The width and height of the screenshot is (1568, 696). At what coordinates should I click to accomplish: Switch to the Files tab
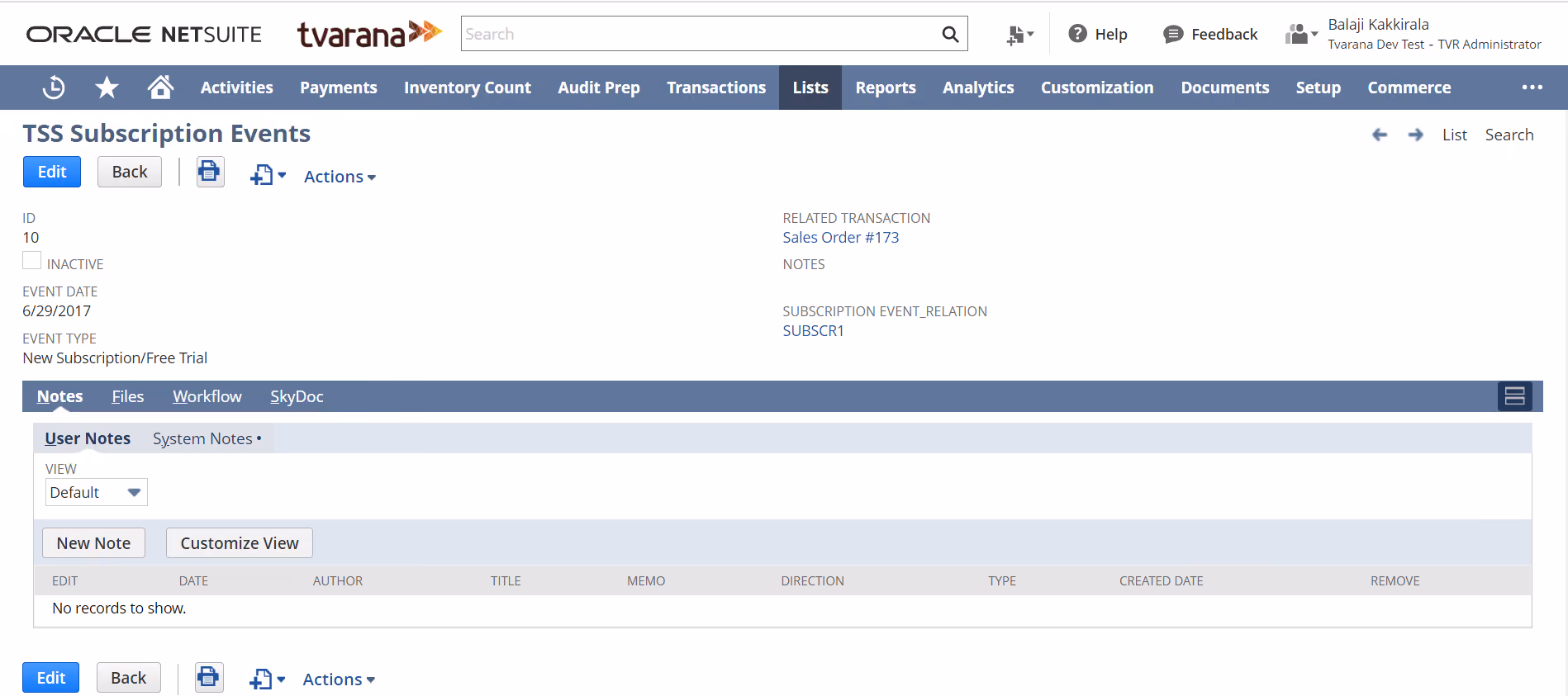point(128,396)
